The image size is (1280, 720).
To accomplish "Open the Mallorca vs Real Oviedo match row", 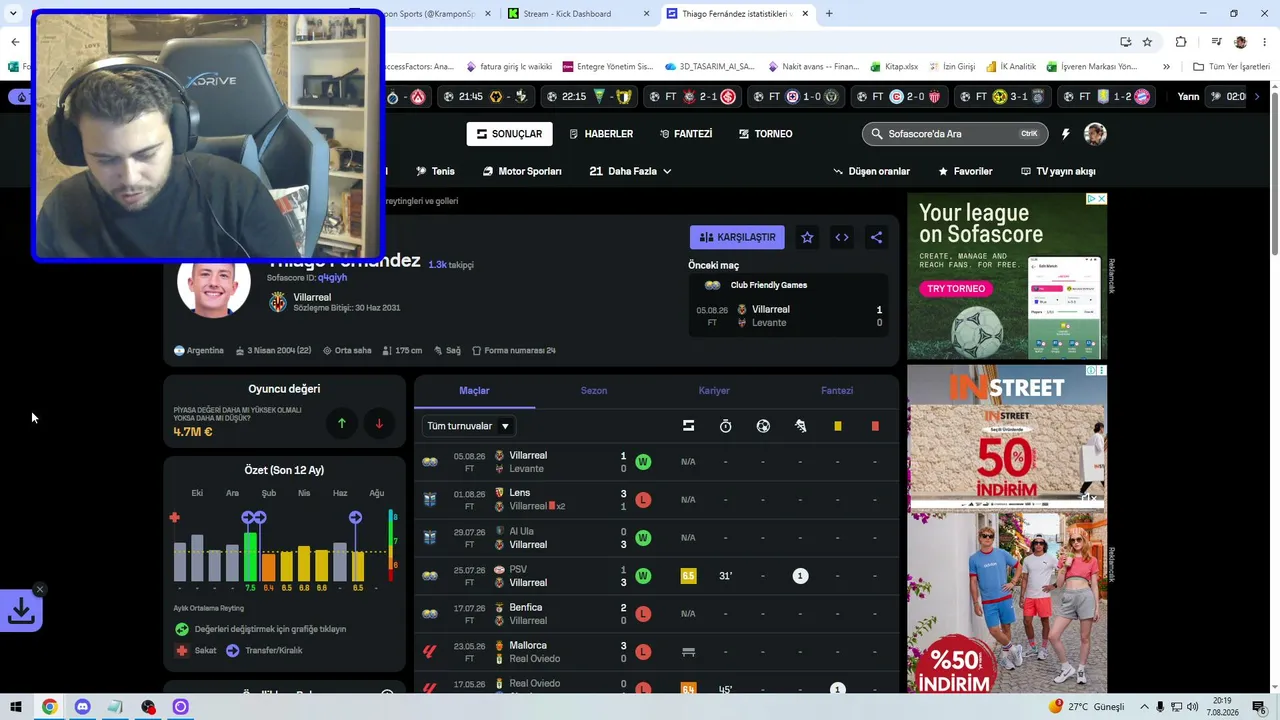I will click(656, 652).
